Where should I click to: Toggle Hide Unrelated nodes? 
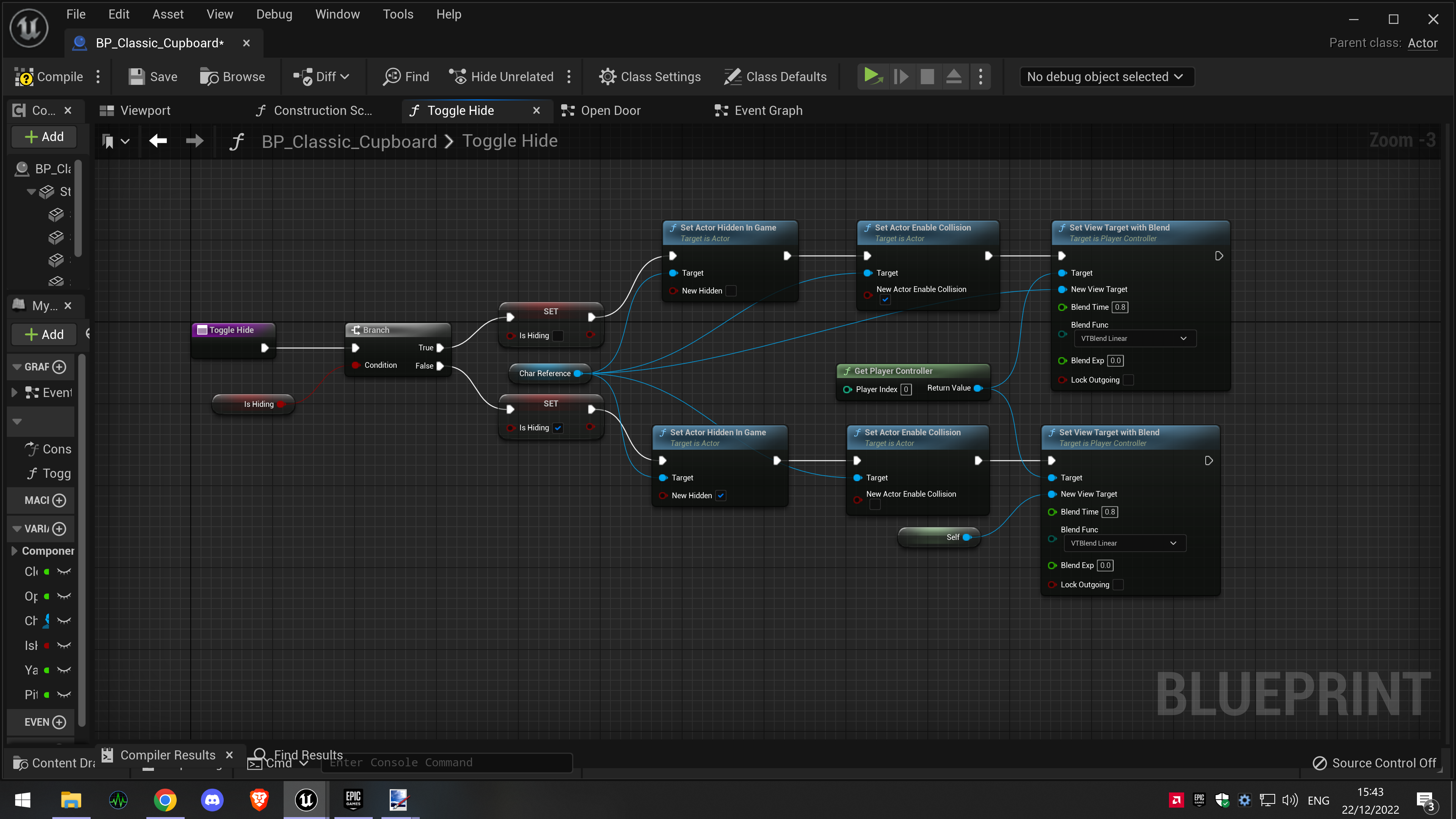[501, 76]
